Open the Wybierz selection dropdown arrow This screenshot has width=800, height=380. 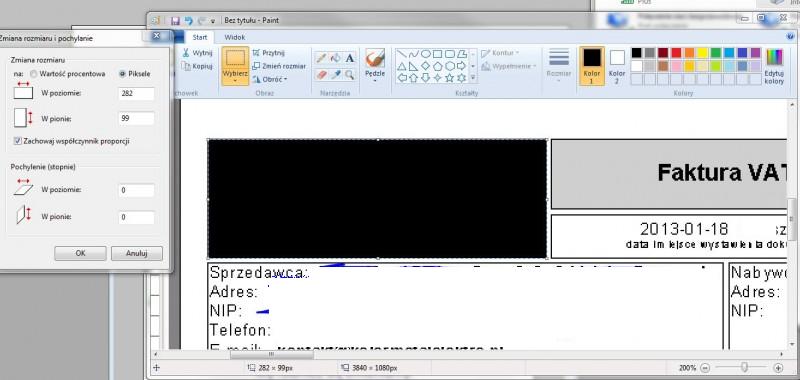coord(235,80)
